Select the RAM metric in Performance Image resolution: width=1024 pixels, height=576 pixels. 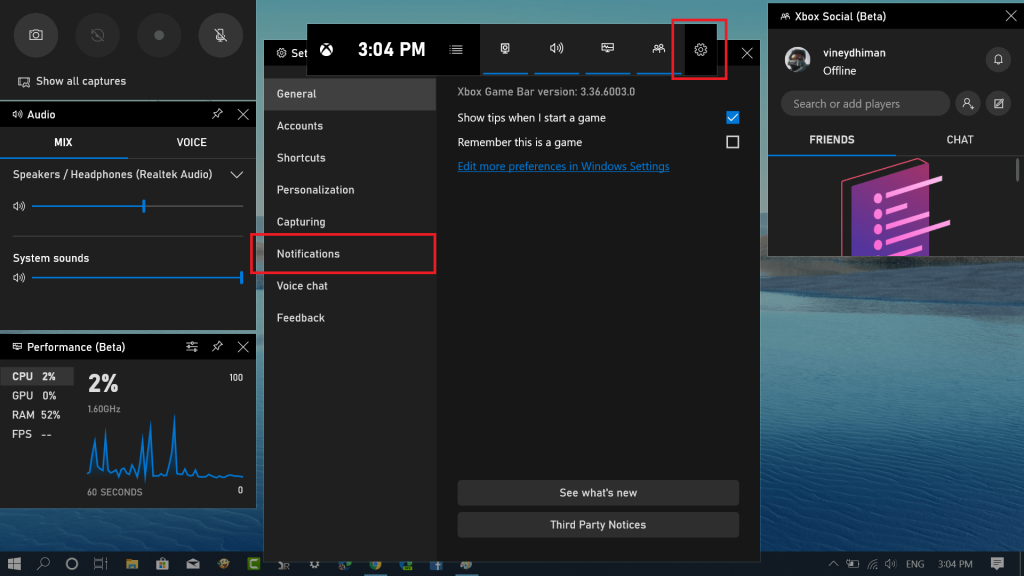click(x=37, y=415)
